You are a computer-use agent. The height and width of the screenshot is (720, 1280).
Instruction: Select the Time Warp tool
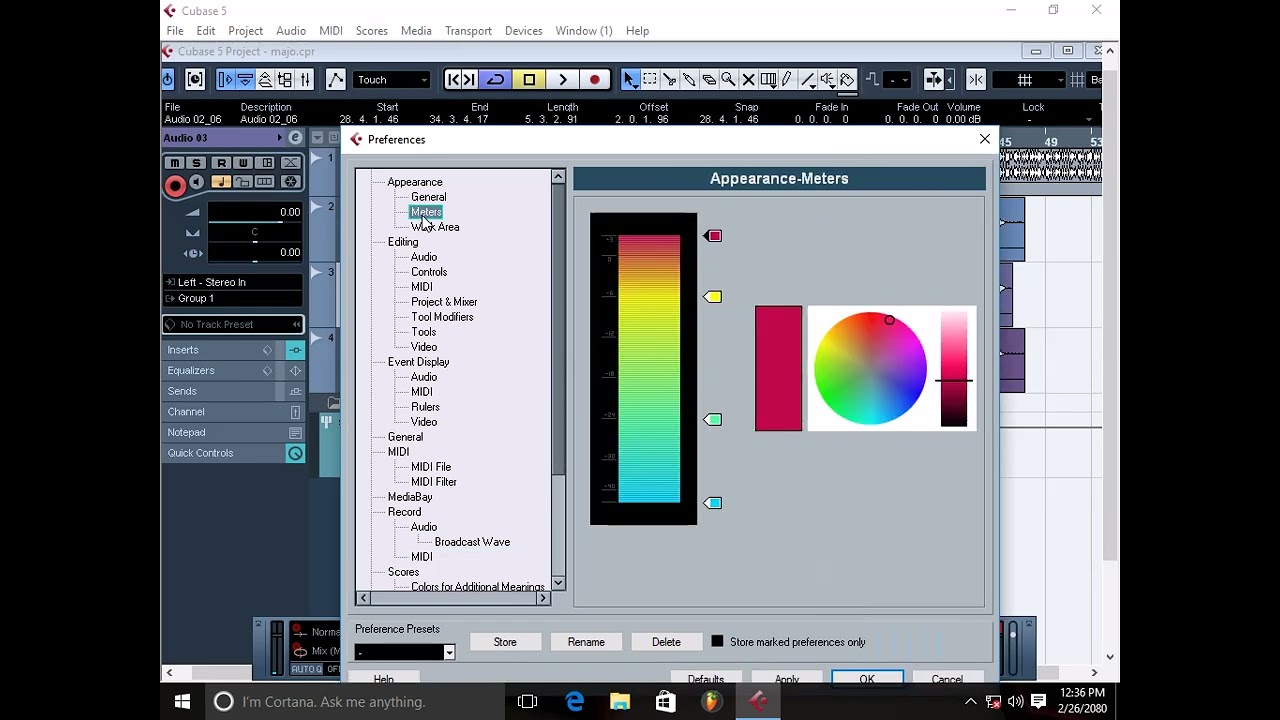click(x=768, y=80)
